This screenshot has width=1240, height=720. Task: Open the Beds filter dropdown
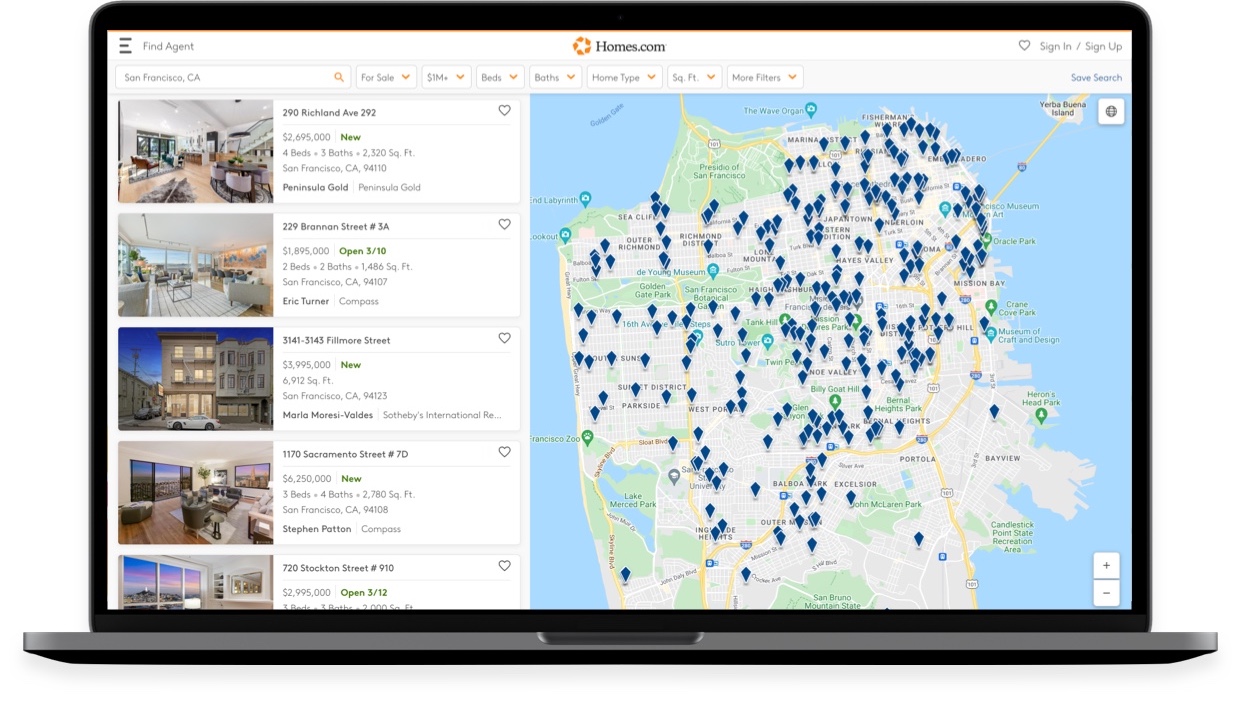point(500,77)
